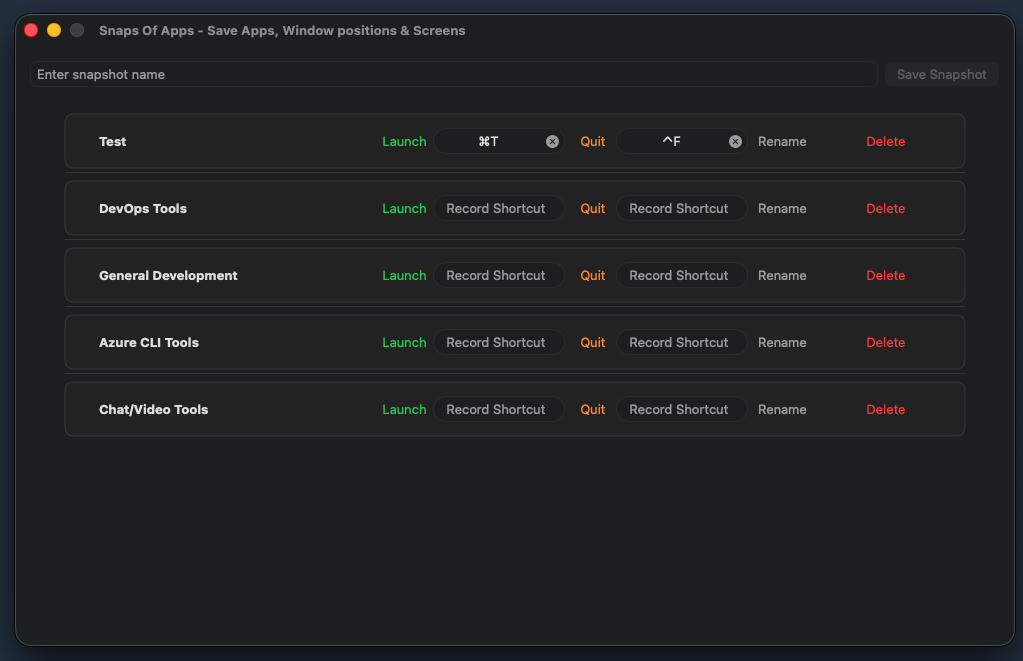Delete the Azure CLI Tools snapshot
Screen dimensions: 1023x661
(885, 342)
